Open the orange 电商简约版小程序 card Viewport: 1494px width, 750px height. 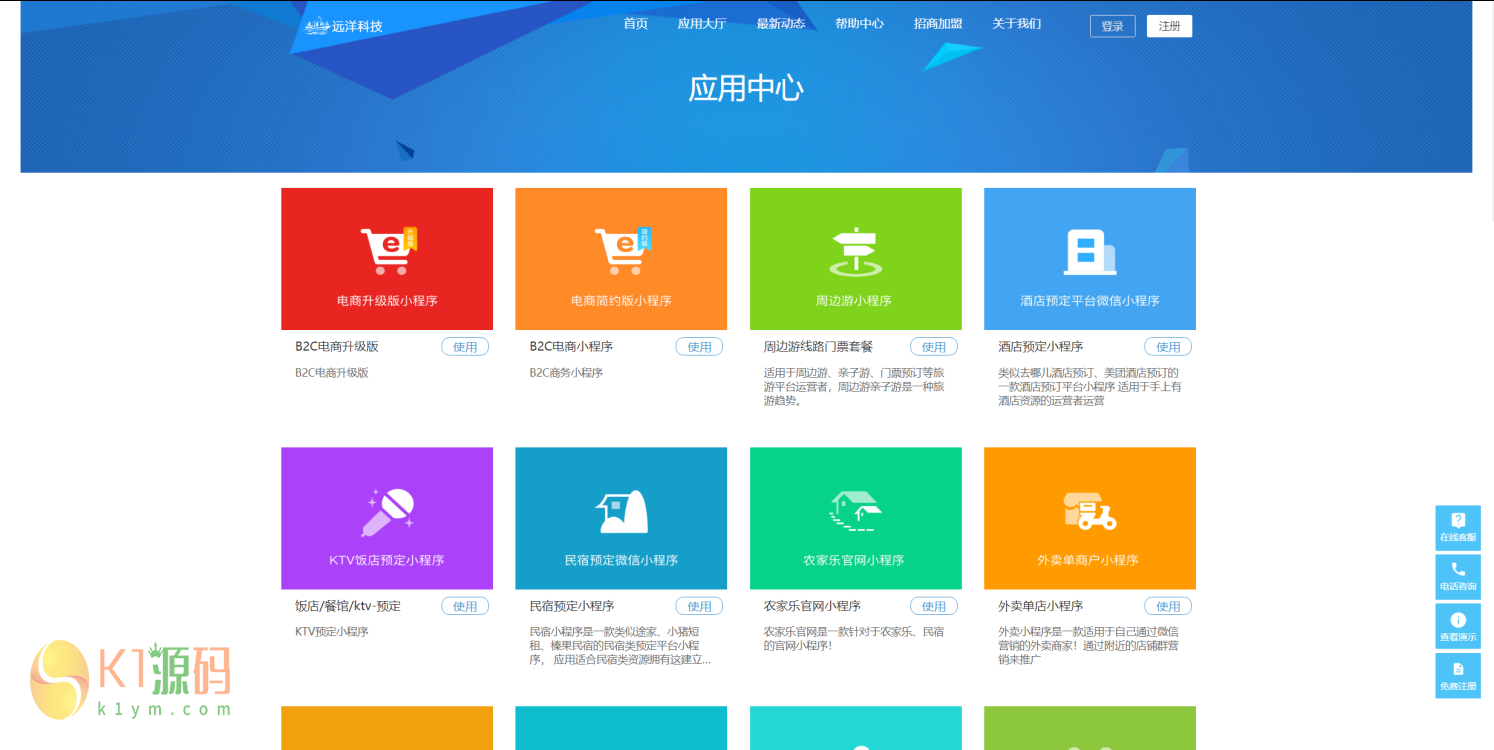(x=621, y=259)
